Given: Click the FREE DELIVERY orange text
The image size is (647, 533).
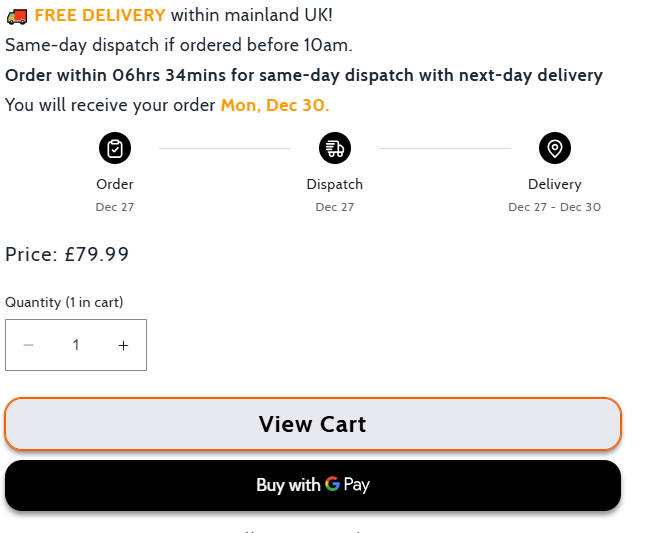Looking at the screenshot, I should pyautogui.click(x=100, y=16).
